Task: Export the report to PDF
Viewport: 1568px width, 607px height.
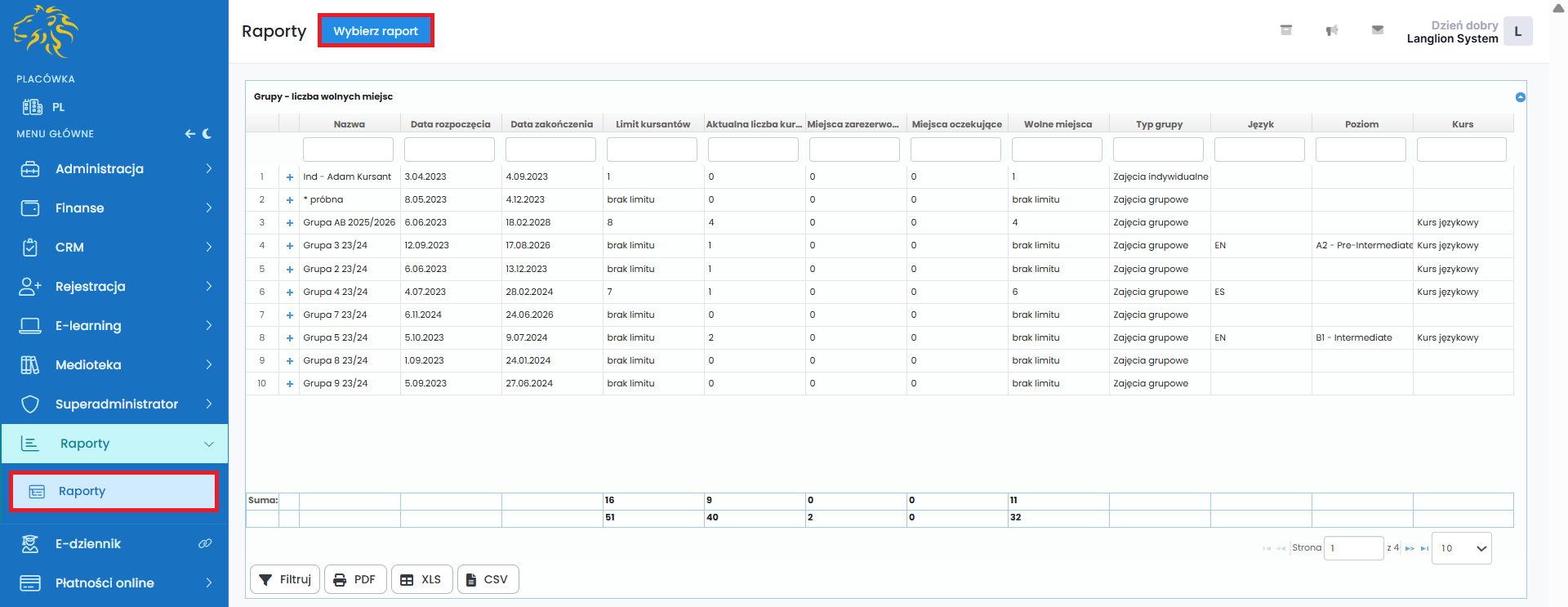Action: tap(355, 579)
